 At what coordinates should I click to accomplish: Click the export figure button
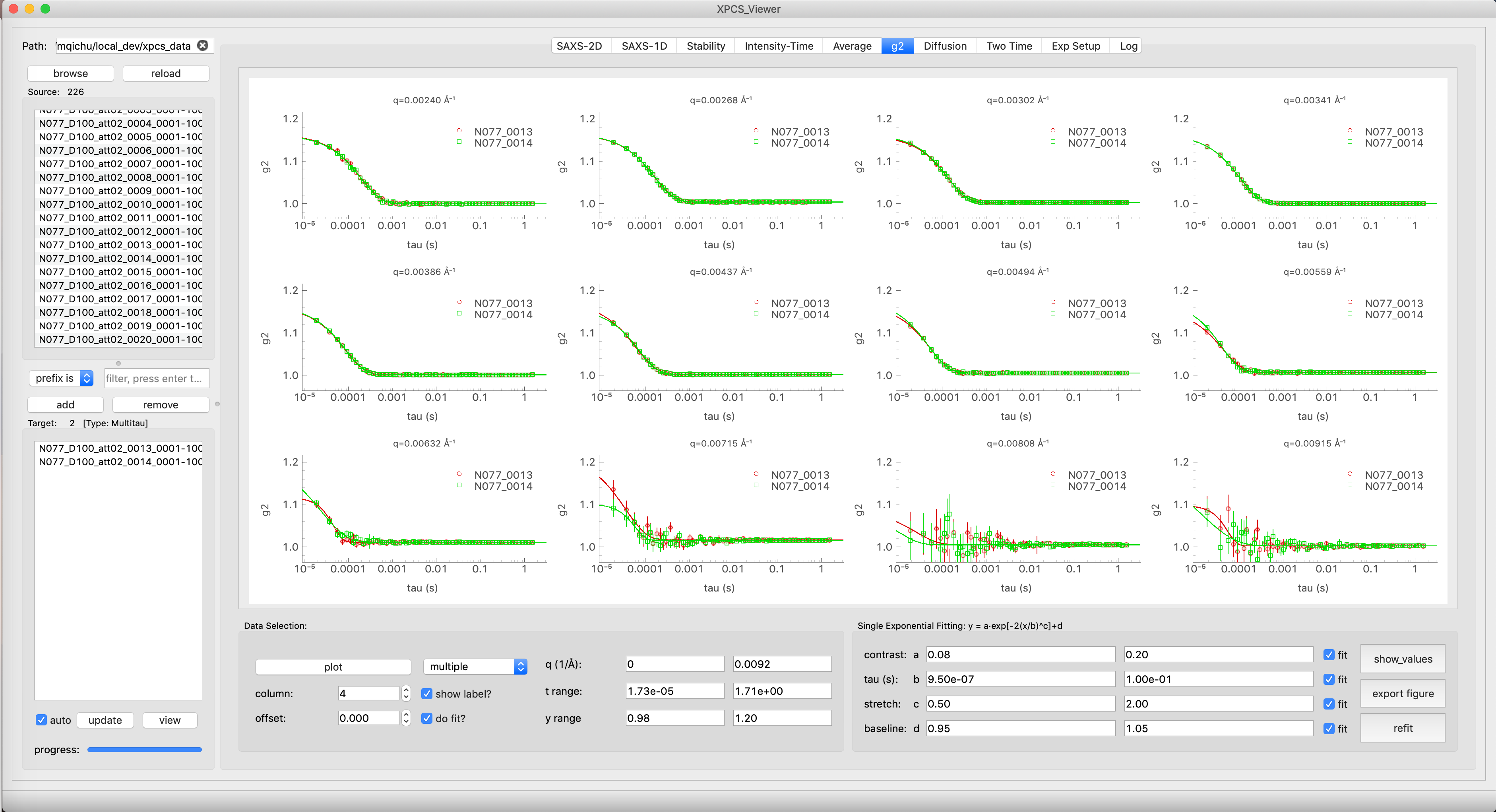tap(1403, 694)
